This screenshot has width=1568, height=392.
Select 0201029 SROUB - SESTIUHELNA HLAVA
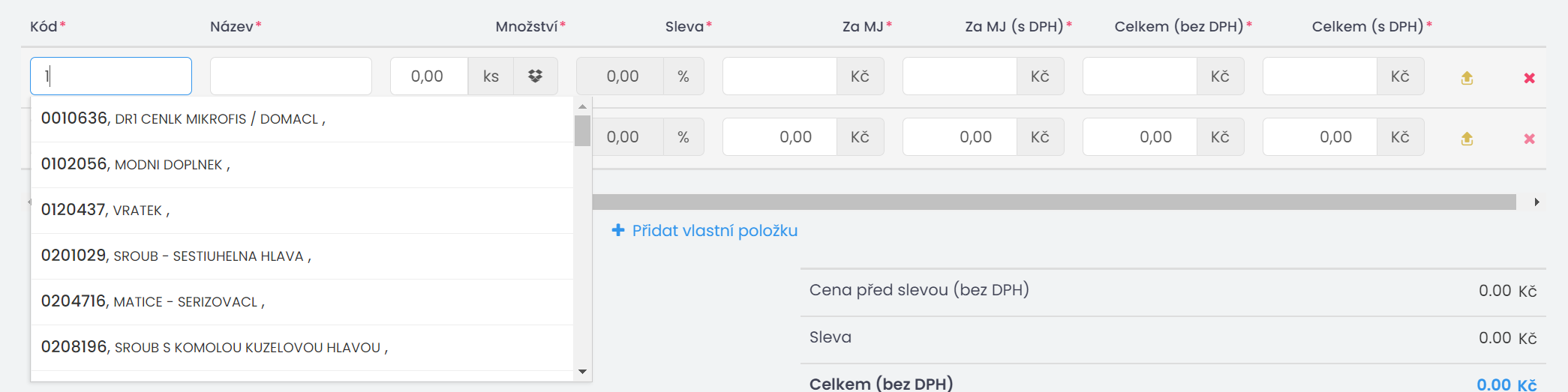tap(302, 256)
